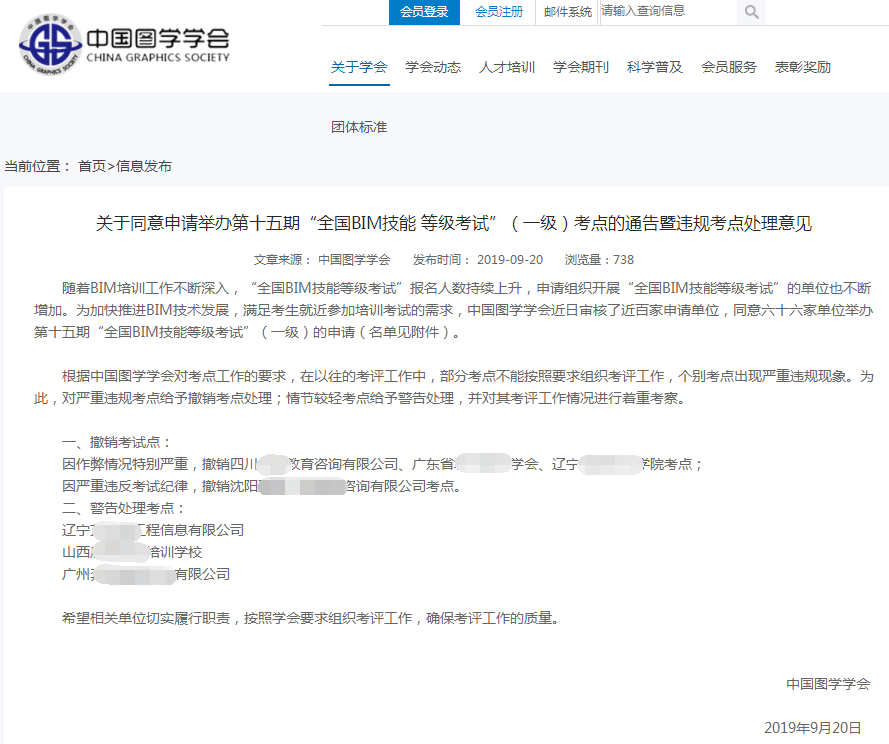This screenshot has height=744, width=889.
Task: Select the 会员登录 login button
Action: pos(423,13)
